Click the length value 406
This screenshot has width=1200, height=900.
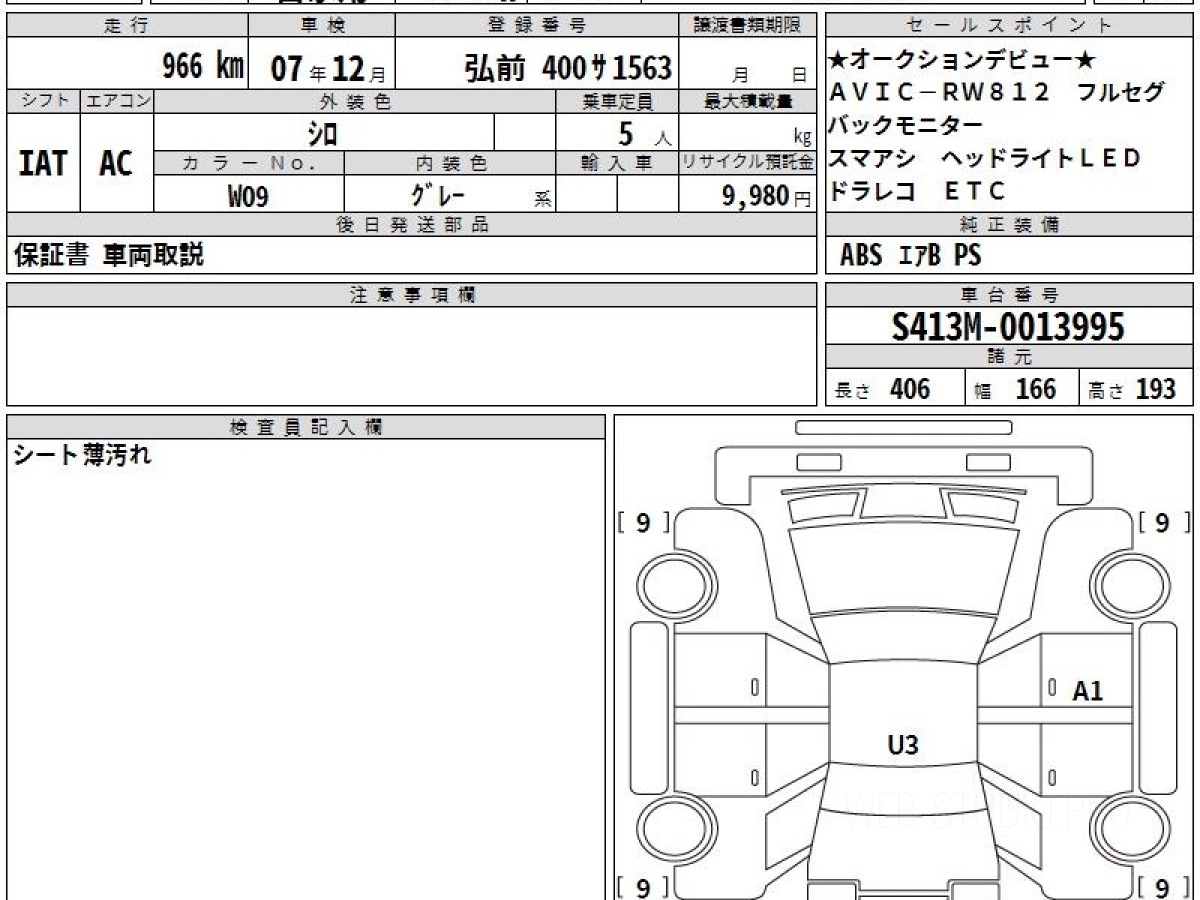(x=909, y=389)
